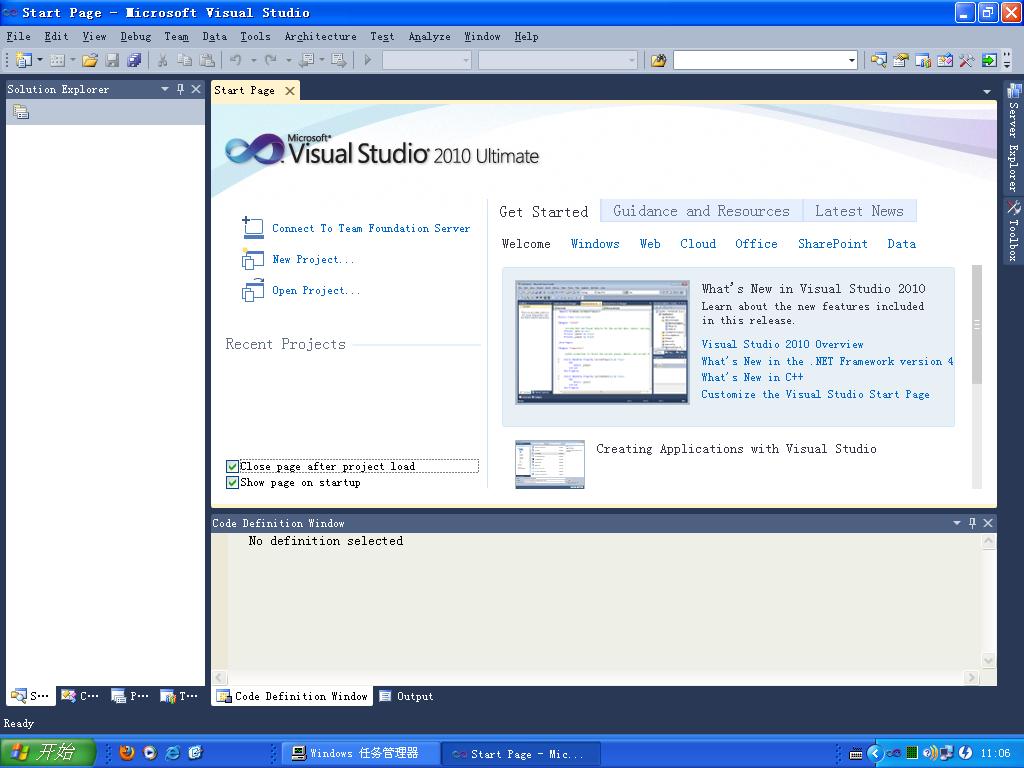Click the Paste clipboard icon

(x=207, y=60)
